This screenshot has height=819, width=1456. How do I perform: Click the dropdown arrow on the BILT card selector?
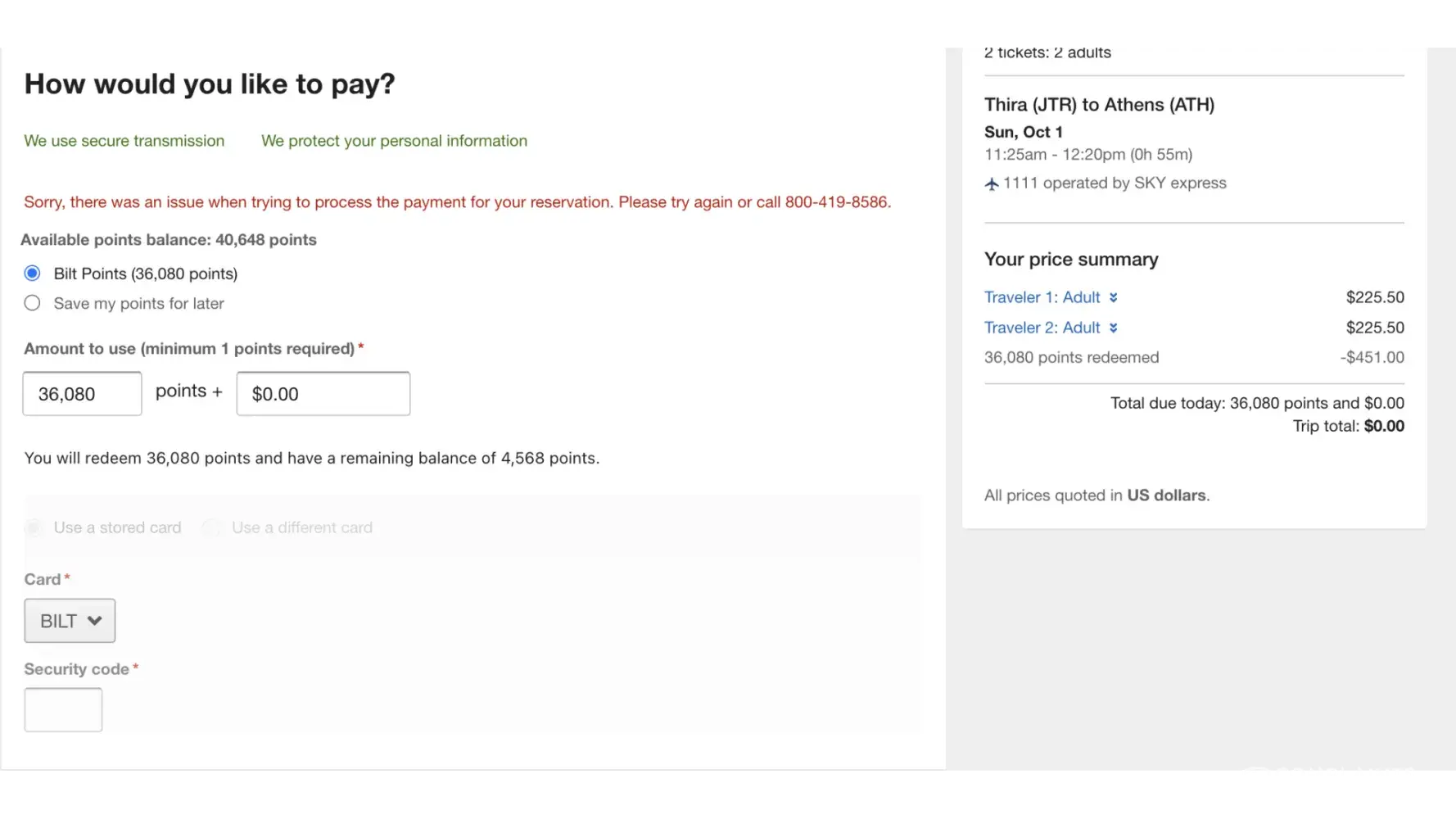point(95,621)
